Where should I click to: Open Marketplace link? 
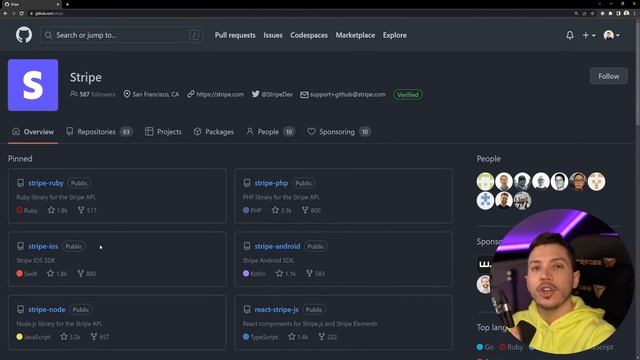355,35
